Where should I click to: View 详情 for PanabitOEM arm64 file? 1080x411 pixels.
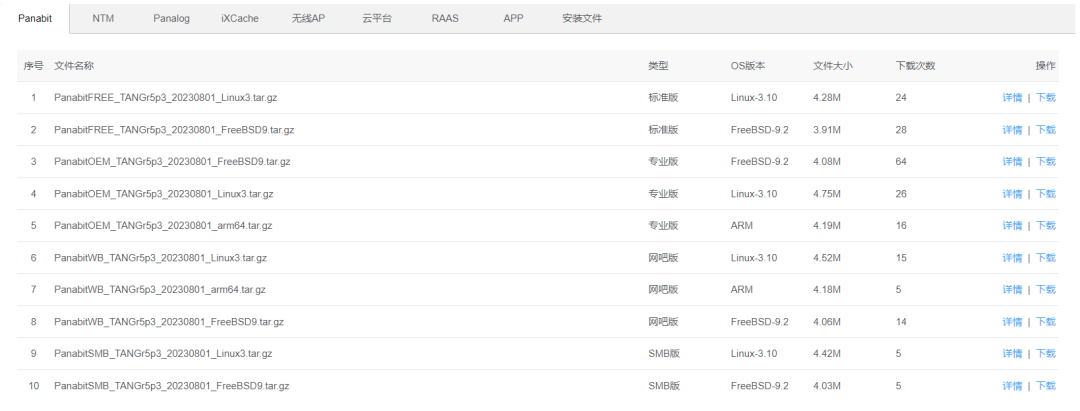pos(1012,226)
